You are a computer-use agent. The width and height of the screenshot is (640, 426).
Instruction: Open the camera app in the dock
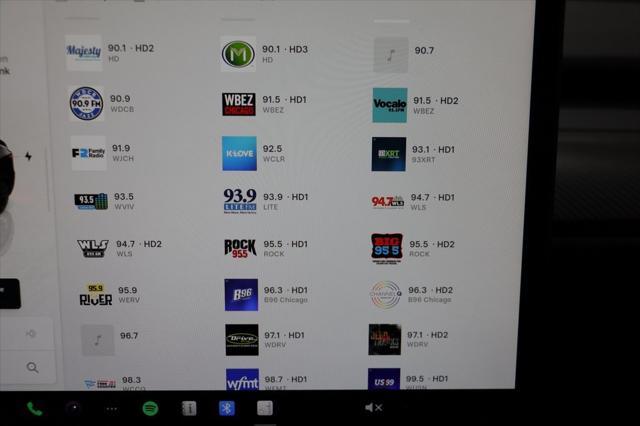74,408
